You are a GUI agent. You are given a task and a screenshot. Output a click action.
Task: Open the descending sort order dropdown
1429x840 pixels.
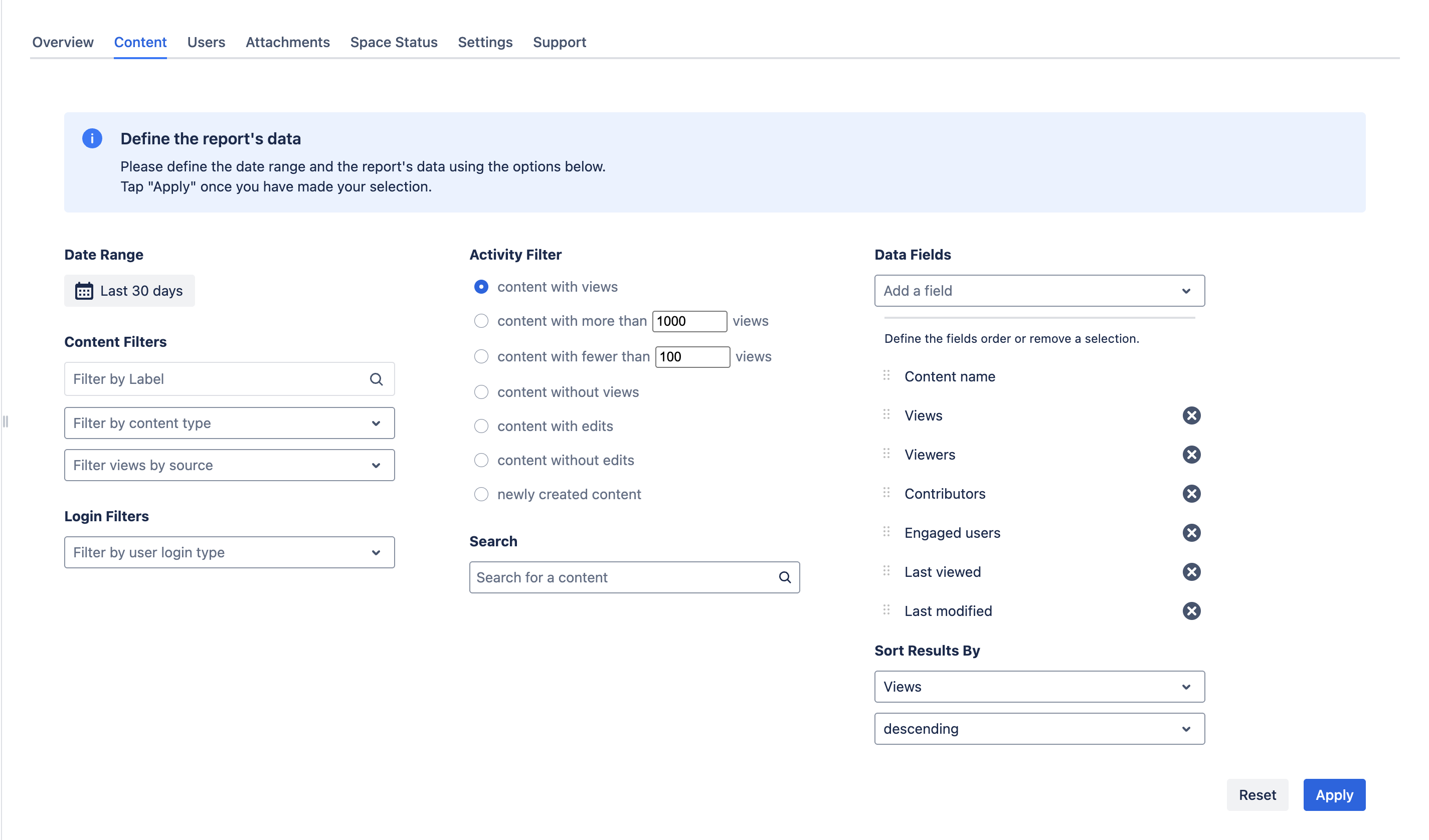coord(1039,729)
